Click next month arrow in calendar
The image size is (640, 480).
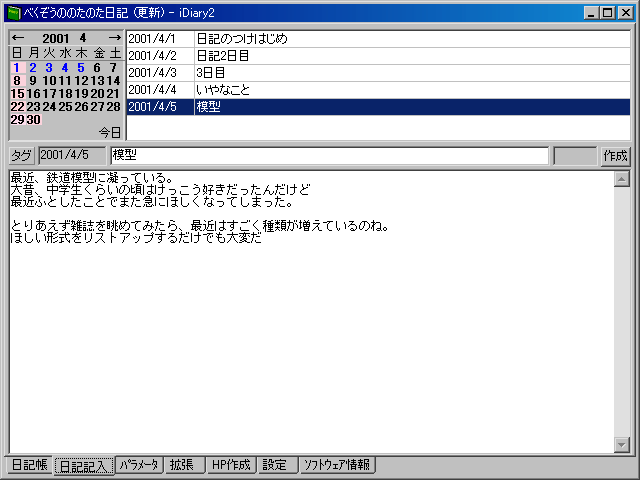(x=114, y=38)
